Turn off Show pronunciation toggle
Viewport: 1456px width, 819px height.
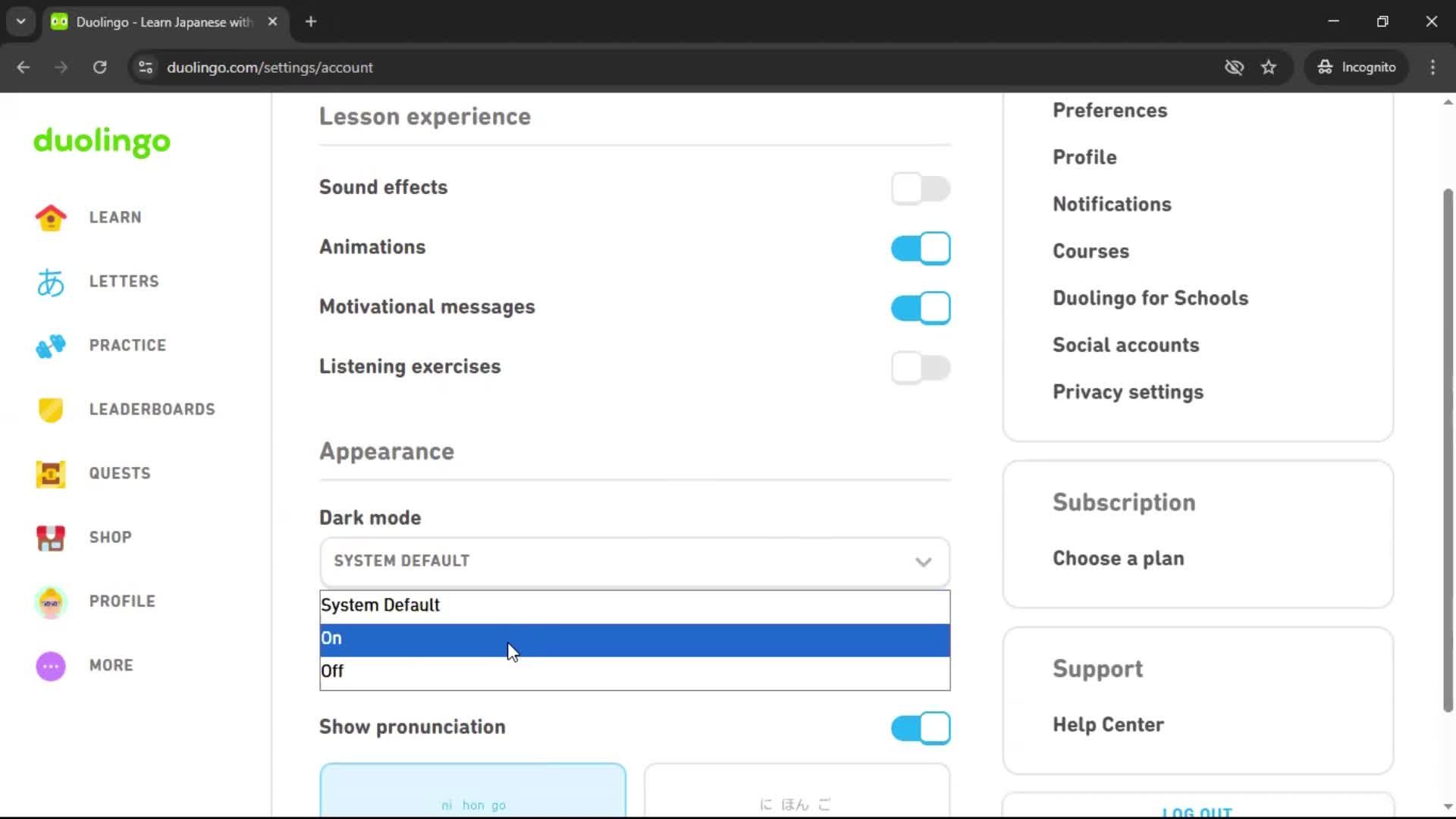[921, 728]
